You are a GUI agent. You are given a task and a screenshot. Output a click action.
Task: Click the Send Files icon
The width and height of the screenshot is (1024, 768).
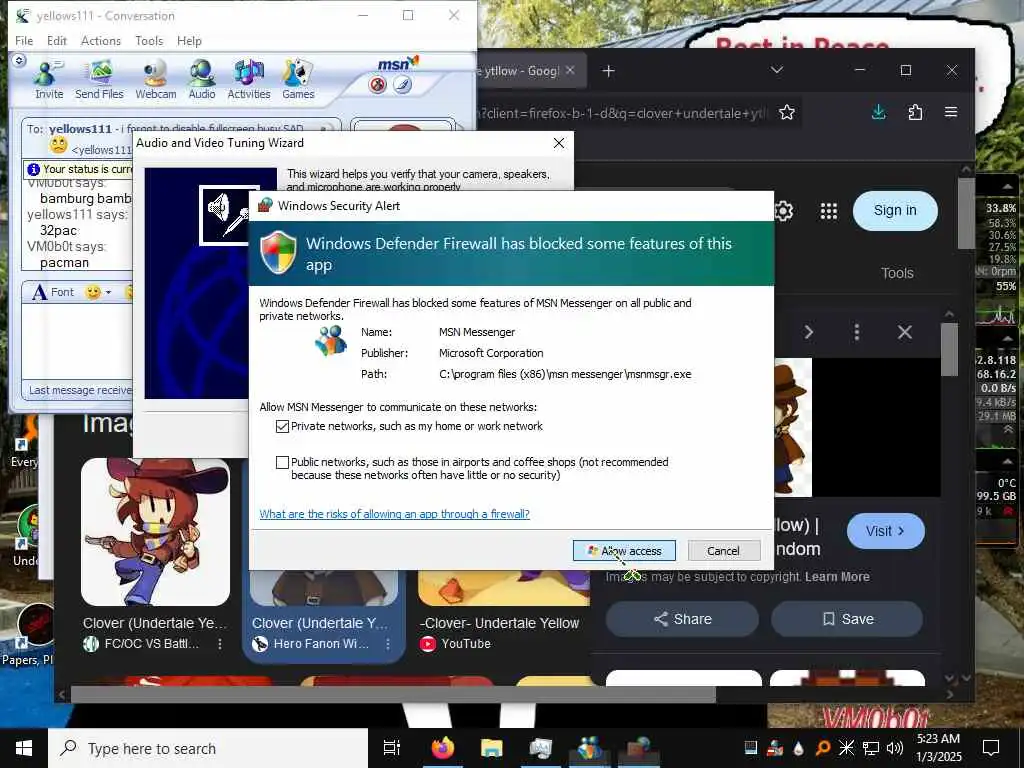99,80
